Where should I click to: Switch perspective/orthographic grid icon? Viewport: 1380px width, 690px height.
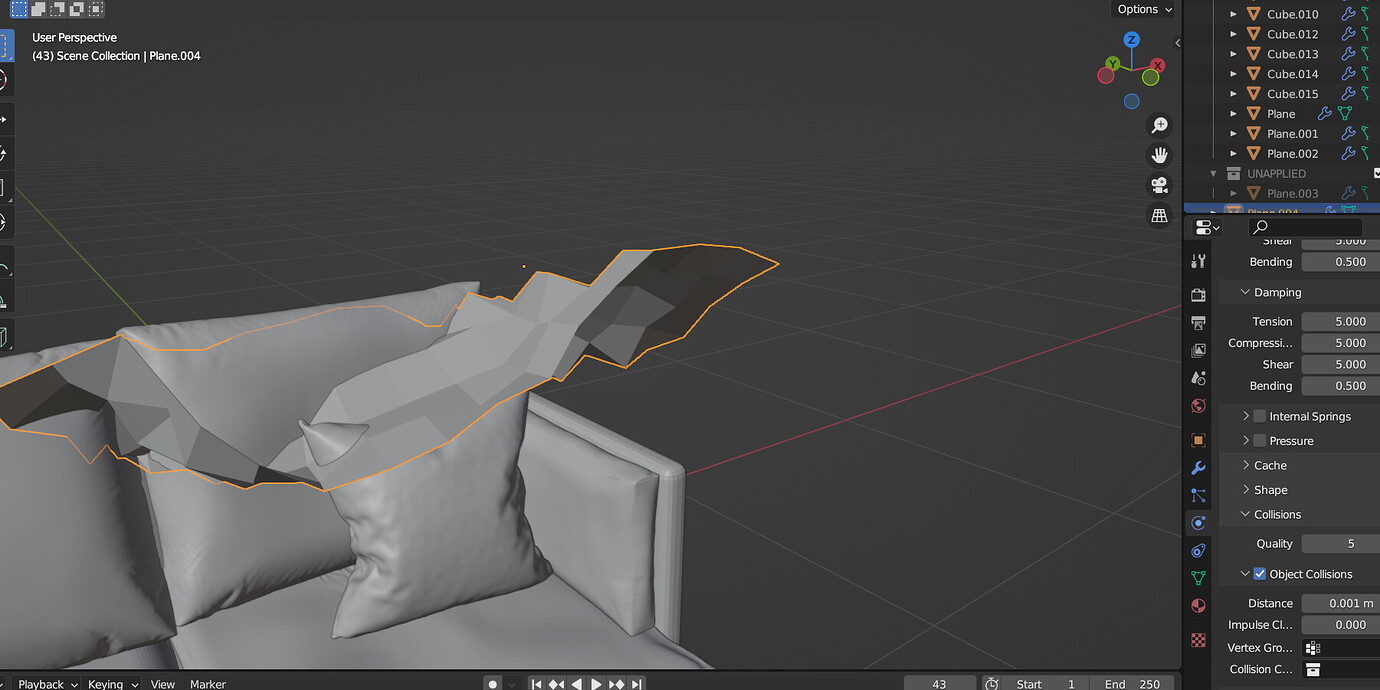[1159, 215]
